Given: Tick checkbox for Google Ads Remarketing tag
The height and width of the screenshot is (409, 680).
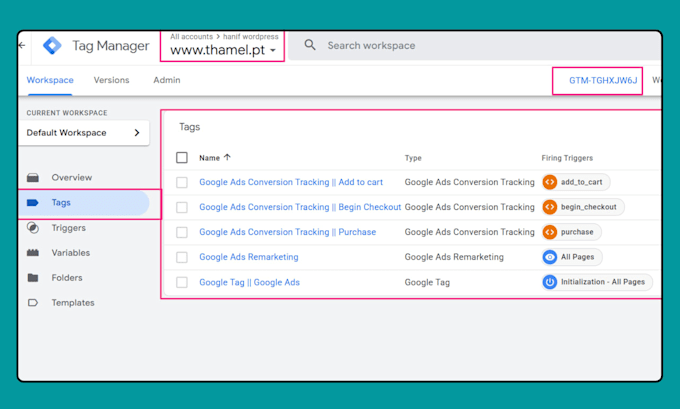Looking at the screenshot, I should [182, 257].
